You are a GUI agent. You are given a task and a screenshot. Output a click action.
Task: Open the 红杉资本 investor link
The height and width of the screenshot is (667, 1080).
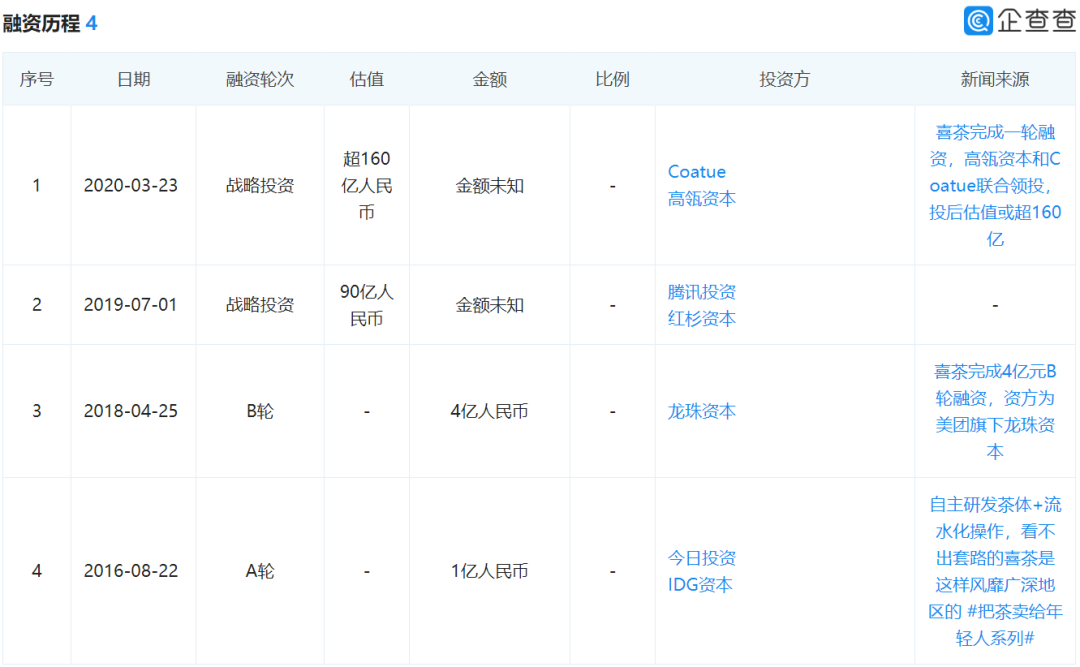(701, 318)
